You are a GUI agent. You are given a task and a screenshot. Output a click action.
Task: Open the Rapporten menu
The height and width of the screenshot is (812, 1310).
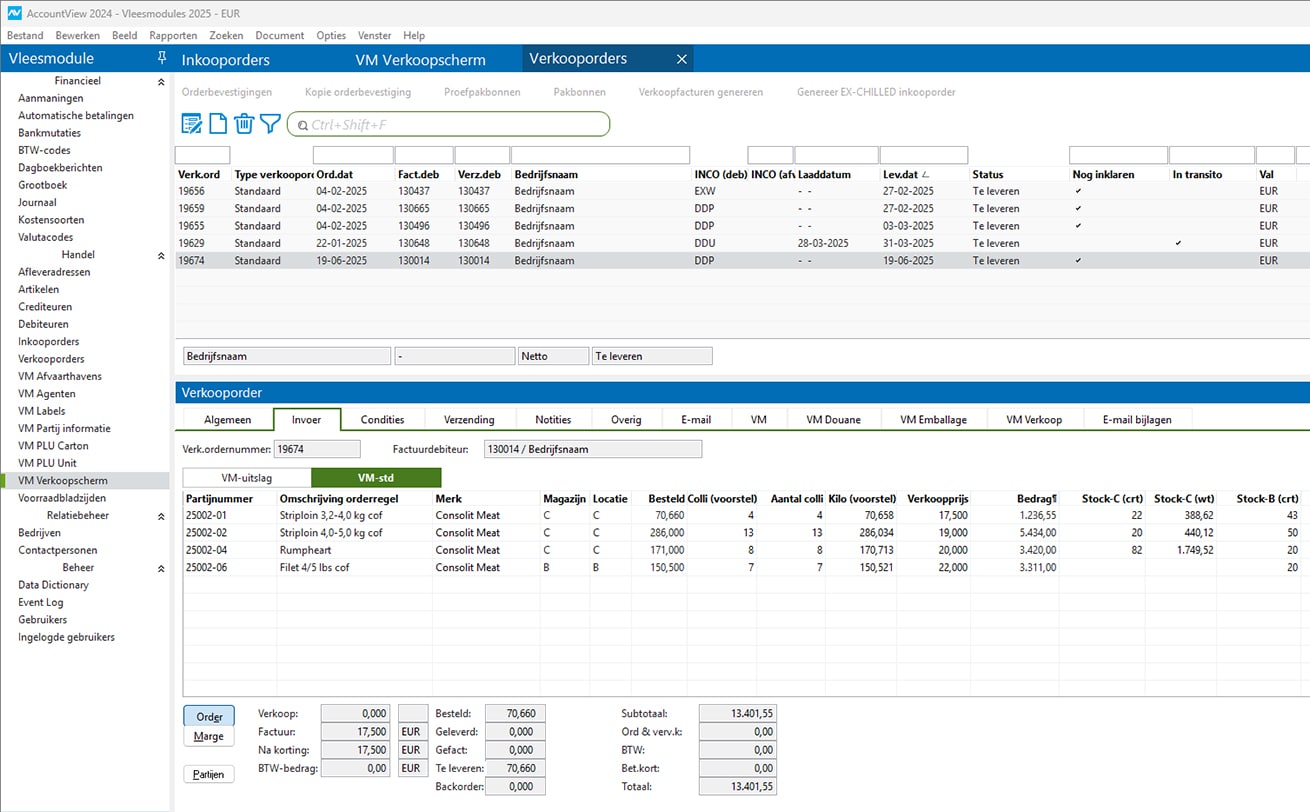173,35
